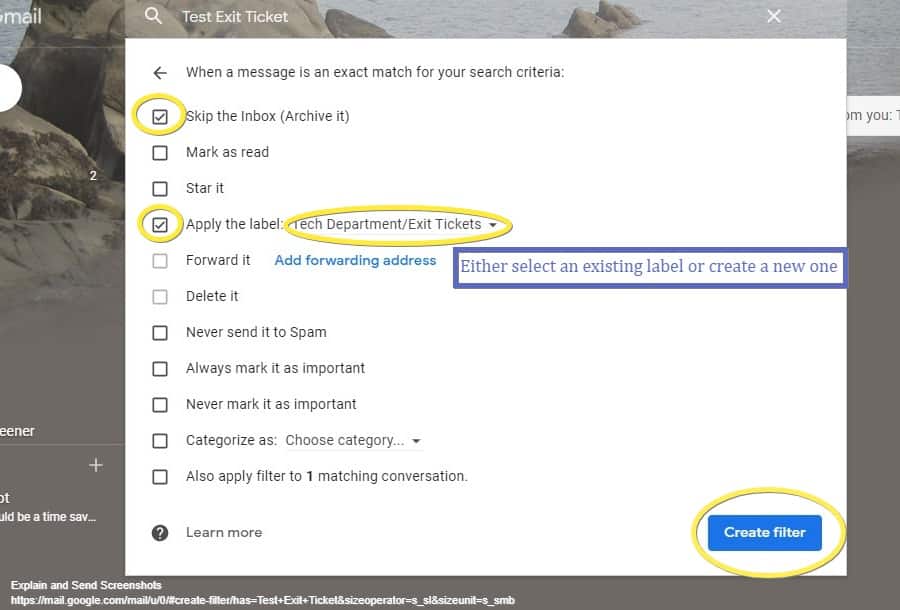The height and width of the screenshot is (610, 900).
Task: Check Always mark it as important
Action: pyautogui.click(x=160, y=368)
